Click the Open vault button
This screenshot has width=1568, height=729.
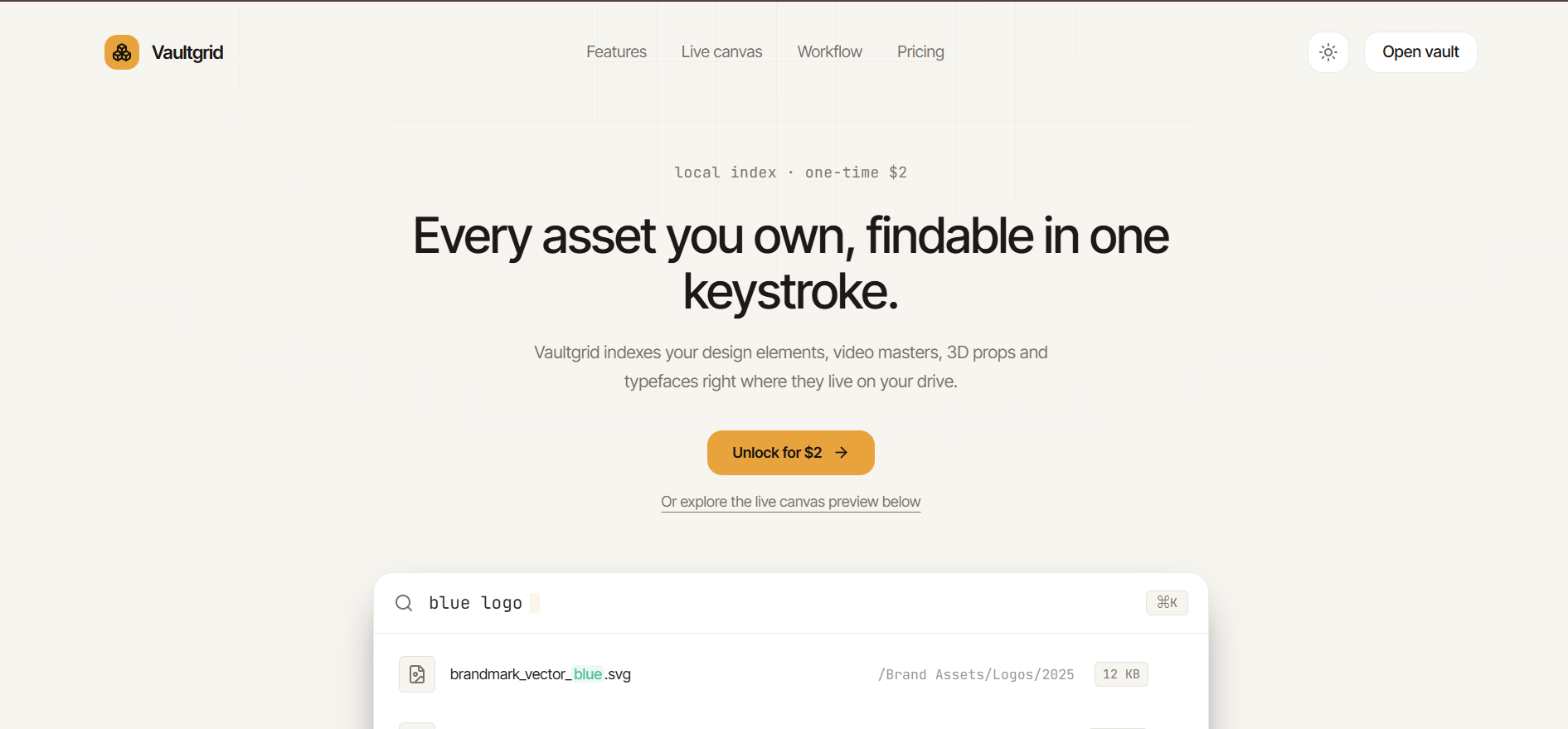point(1420,52)
